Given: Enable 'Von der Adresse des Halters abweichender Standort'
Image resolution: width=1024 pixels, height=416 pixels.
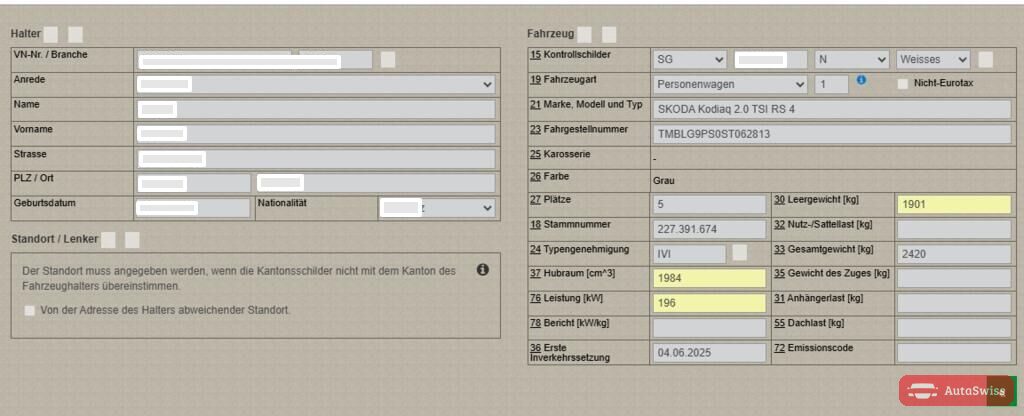Looking at the screenshot, I should click(29, 311).
